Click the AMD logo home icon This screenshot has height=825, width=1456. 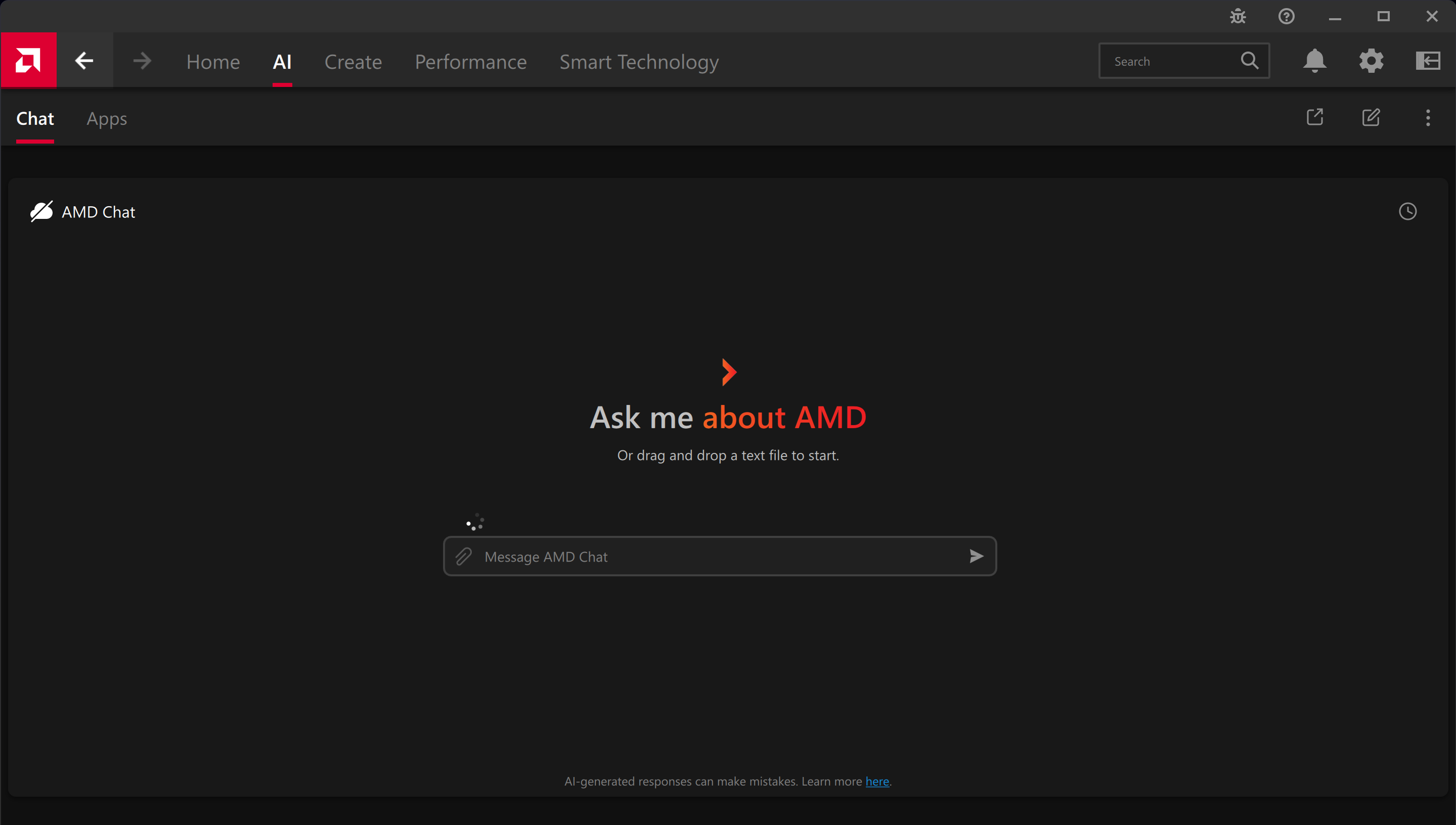[x=28, y=60]
